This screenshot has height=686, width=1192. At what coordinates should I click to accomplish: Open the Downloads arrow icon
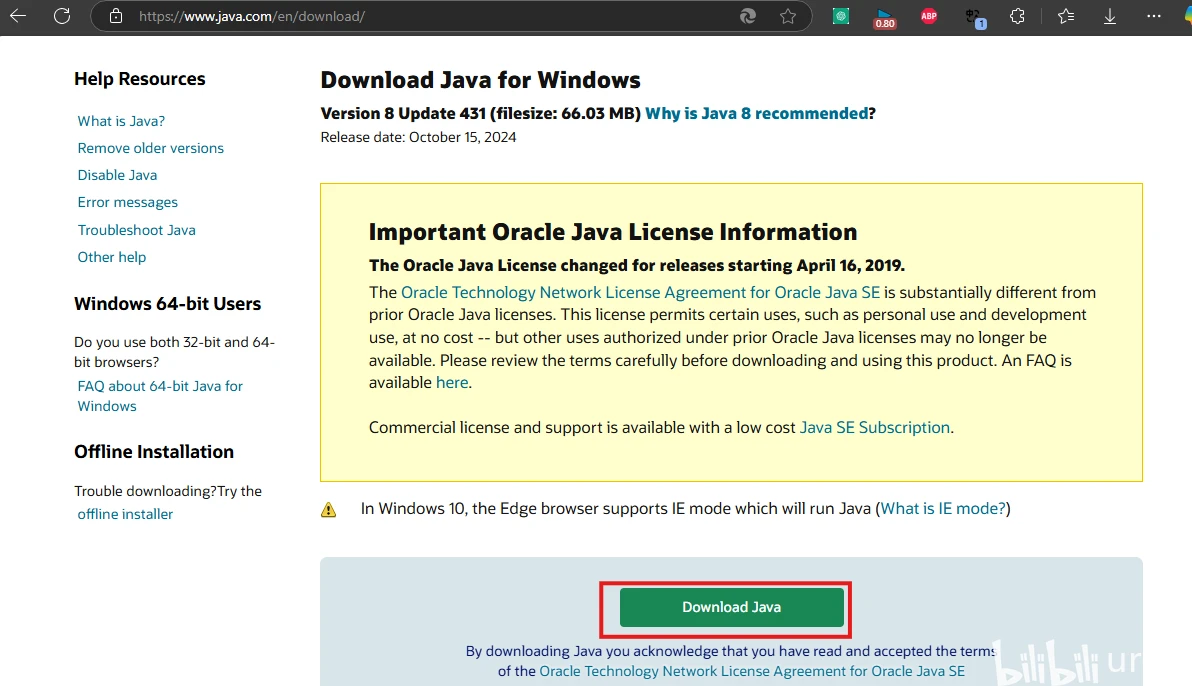click(1110, 16)
